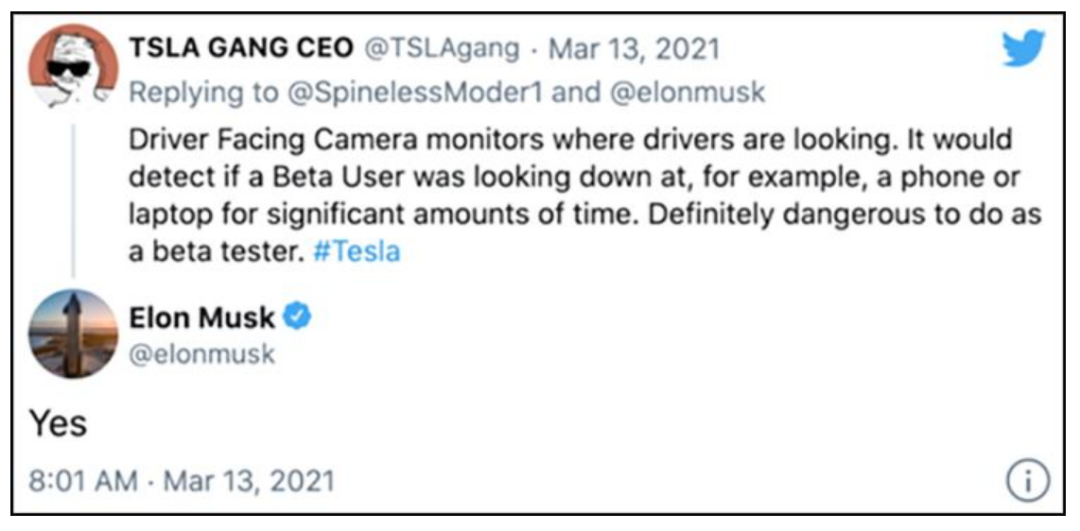Open the #Tesla hashtag
Image resolution: width=1080 pixels, height=531 pixels.
coord(355,251)
